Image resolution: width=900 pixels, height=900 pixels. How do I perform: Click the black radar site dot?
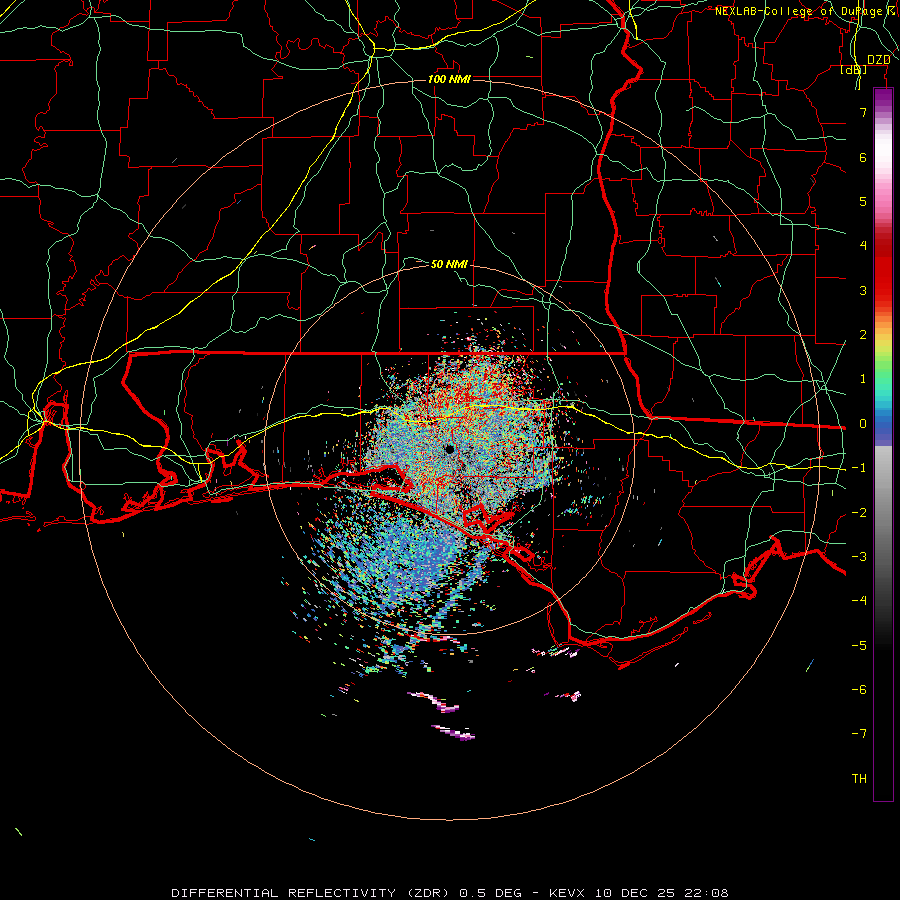449,449
